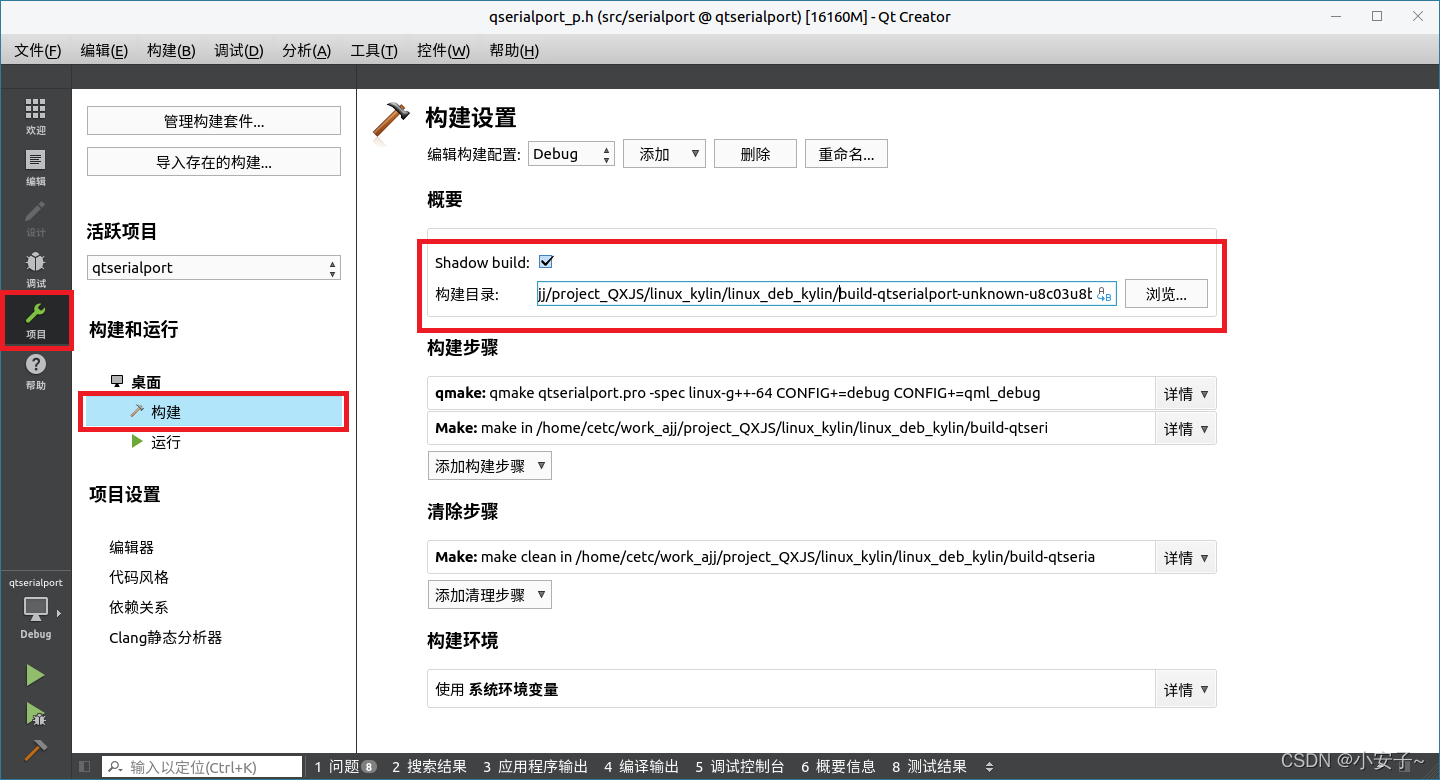Open the 调试(D) menu
This screenshot has height=780, width=1440.
click(239, 50)
